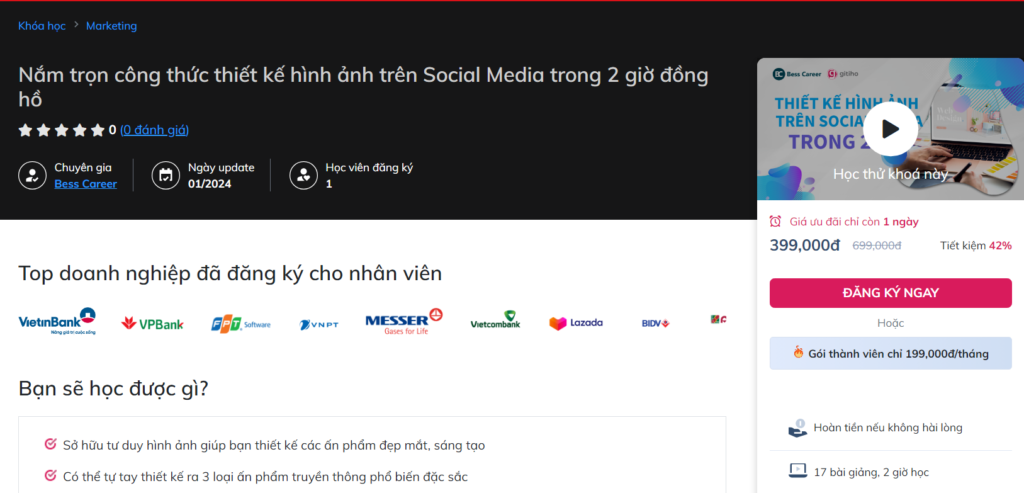The width and height of the screenshot is (1024, 493).
Task: Click the five-star rating row
Action: tap(61, 130)
